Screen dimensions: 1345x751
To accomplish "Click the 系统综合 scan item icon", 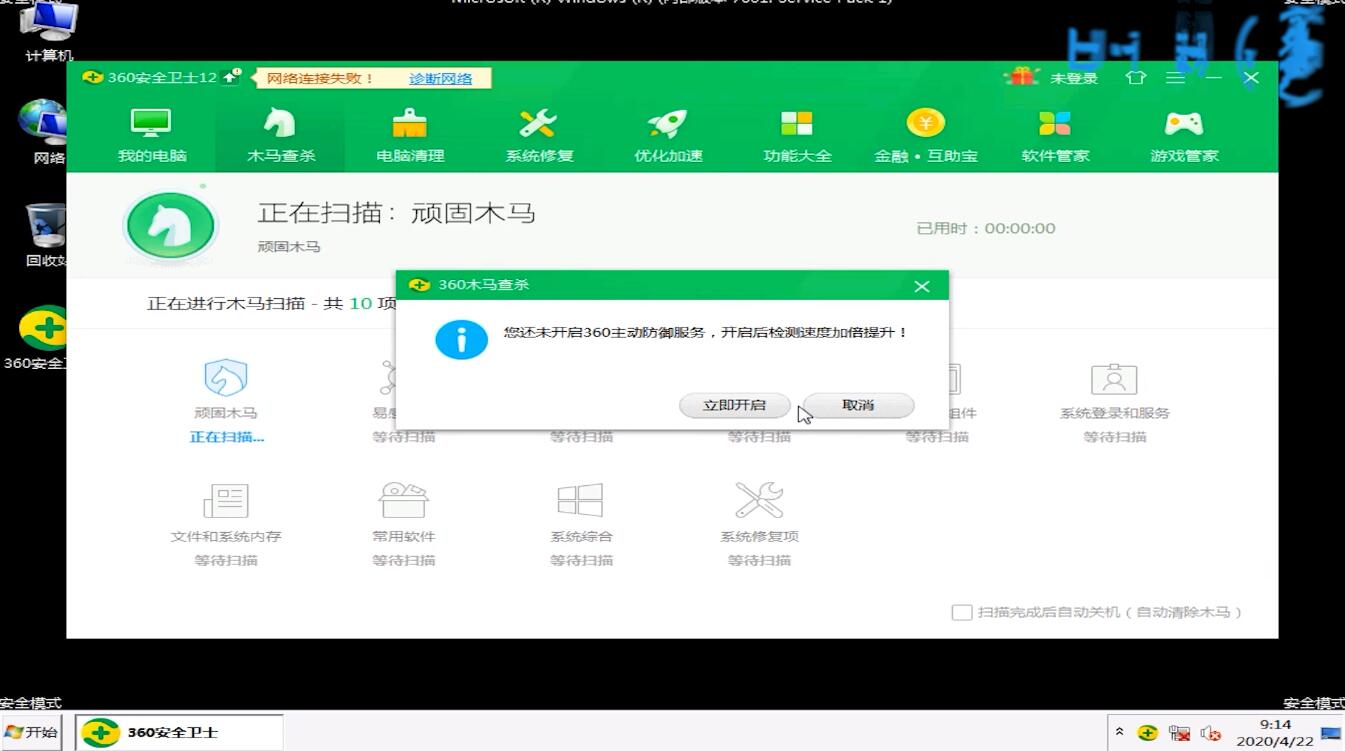I will [x=581, y=501].
